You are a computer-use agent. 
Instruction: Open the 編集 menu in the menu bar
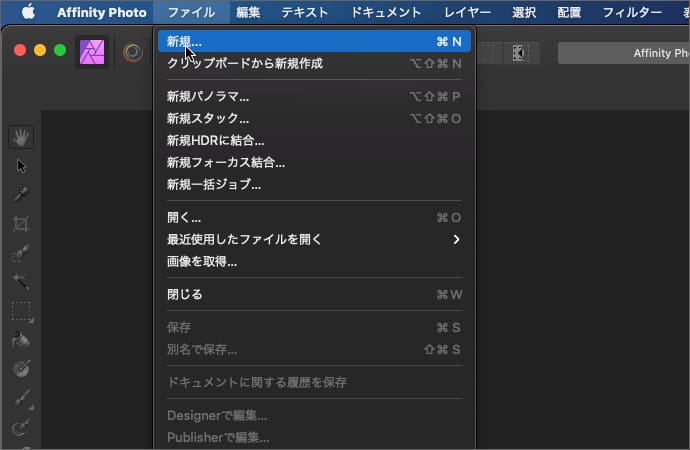click(x=248, y=12)
